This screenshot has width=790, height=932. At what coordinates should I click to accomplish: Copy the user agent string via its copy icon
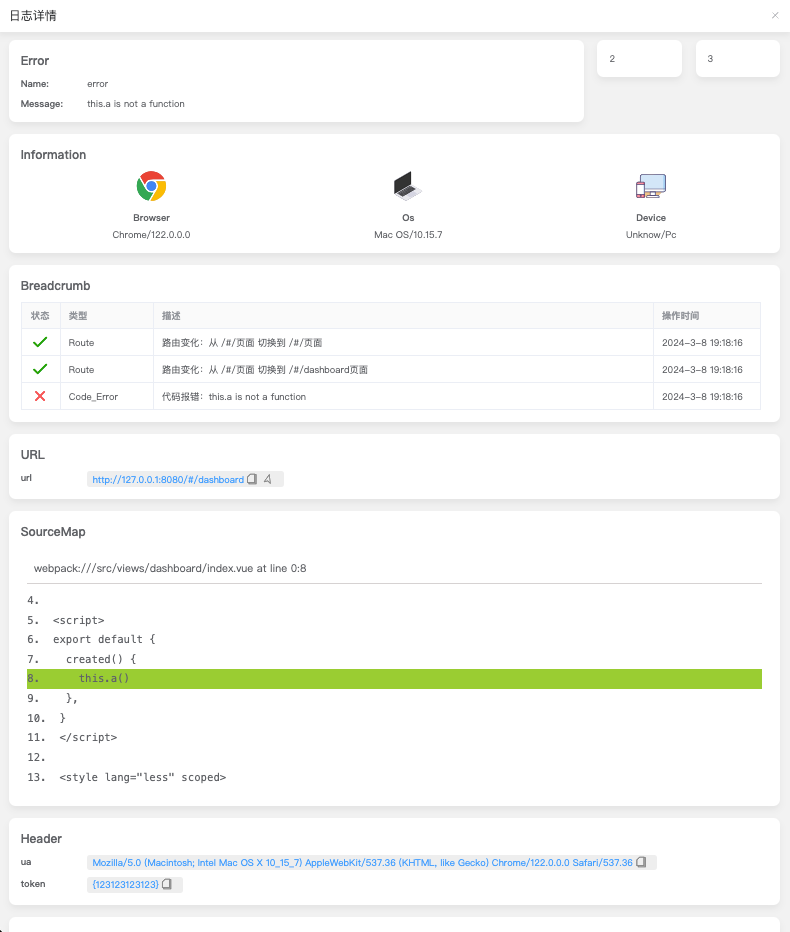coord(641,862)
